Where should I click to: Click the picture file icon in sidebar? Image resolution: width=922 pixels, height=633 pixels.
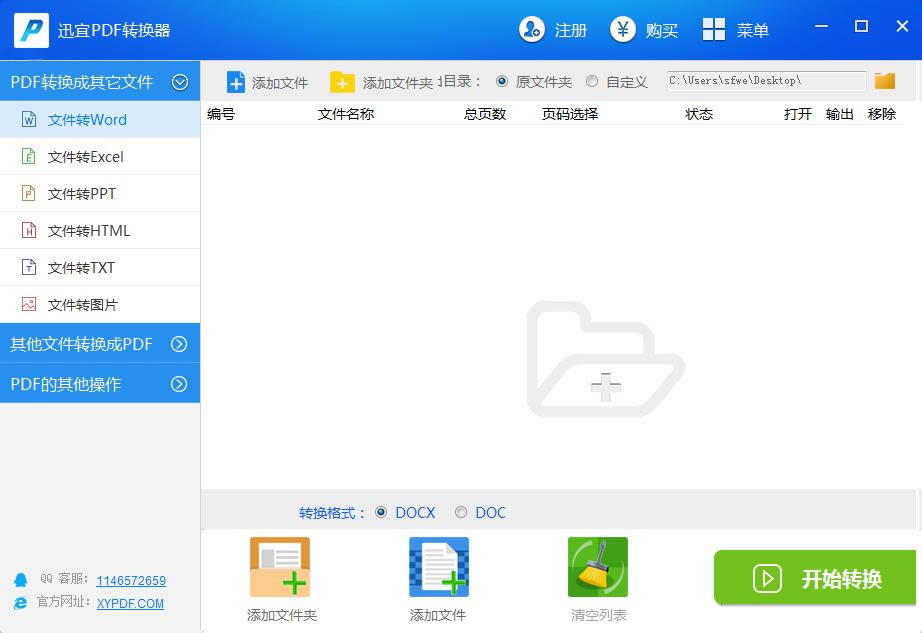tap(29, 304)
